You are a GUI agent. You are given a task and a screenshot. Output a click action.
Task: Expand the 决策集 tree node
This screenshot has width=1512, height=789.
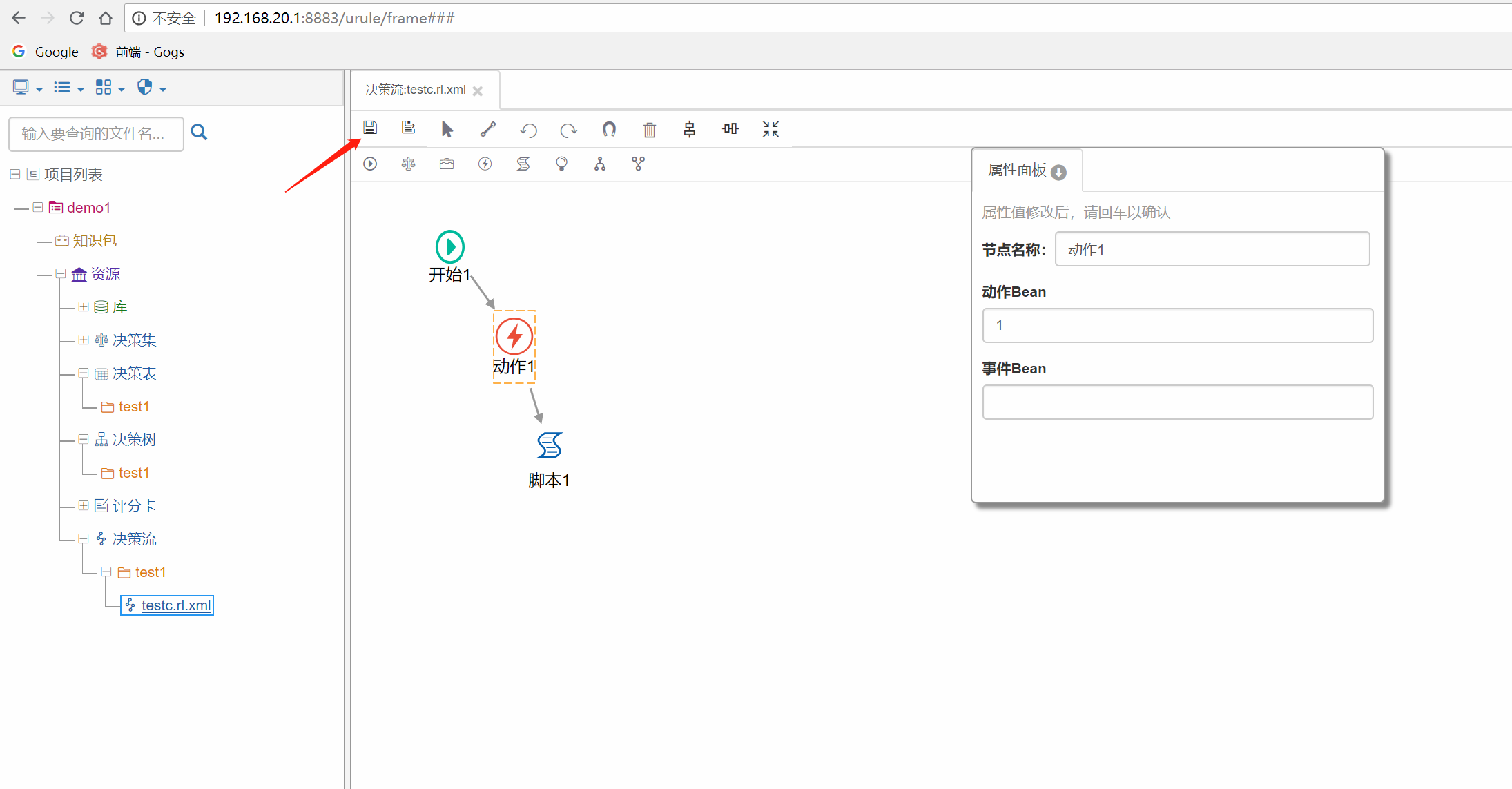click(x=84, y=340)
